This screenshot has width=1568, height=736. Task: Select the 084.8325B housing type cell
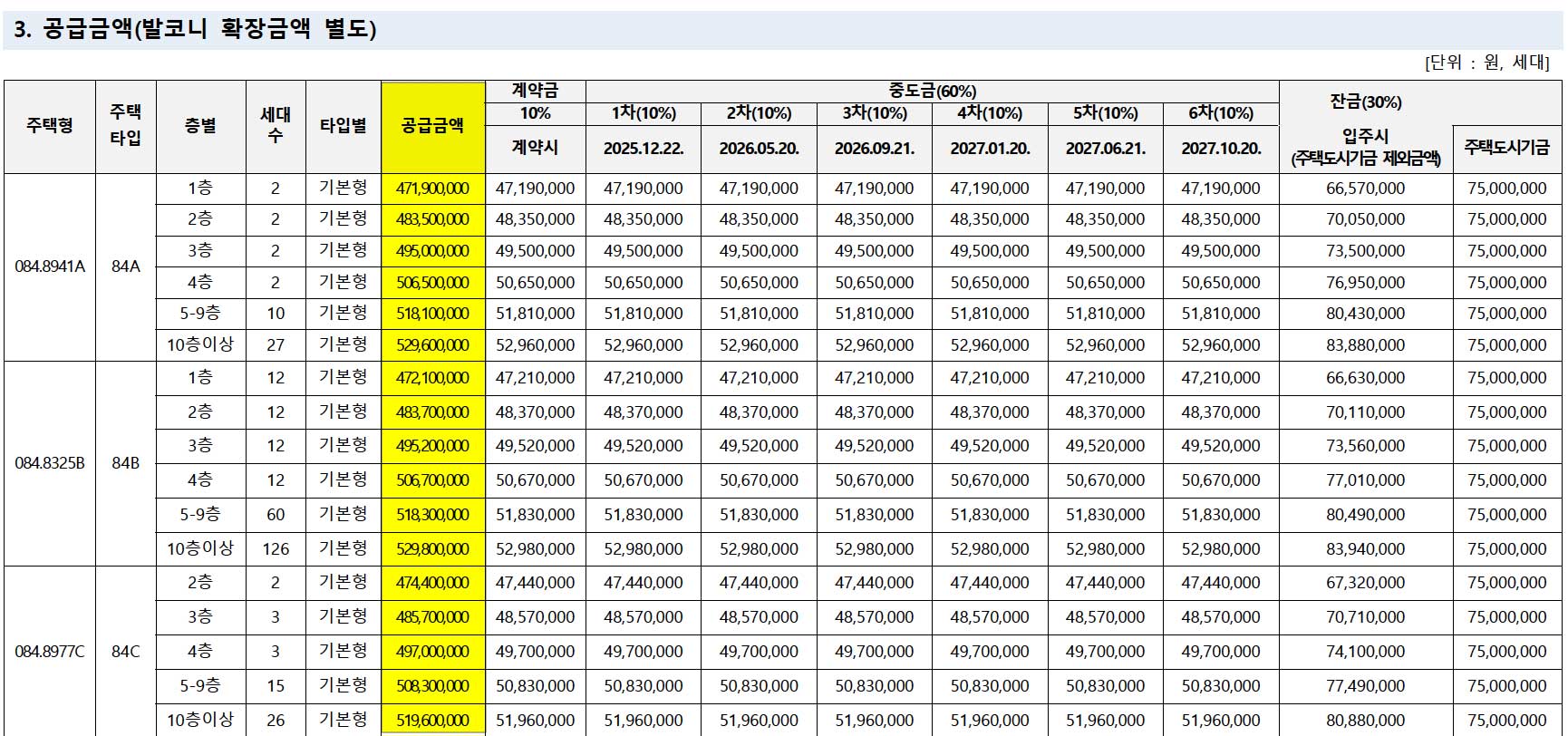point(50,463)
